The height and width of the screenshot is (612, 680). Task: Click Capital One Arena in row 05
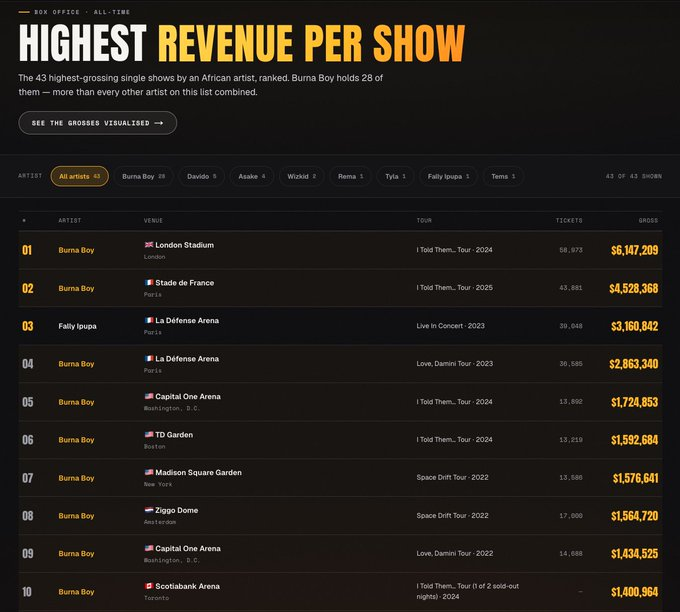tap(188, 396)
